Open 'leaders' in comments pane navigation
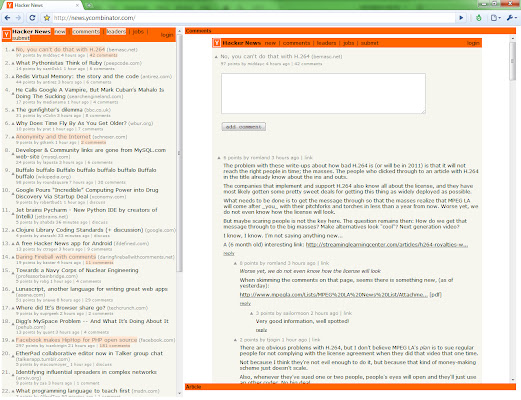The image size is (521, 400). click(x=326, y=43)
